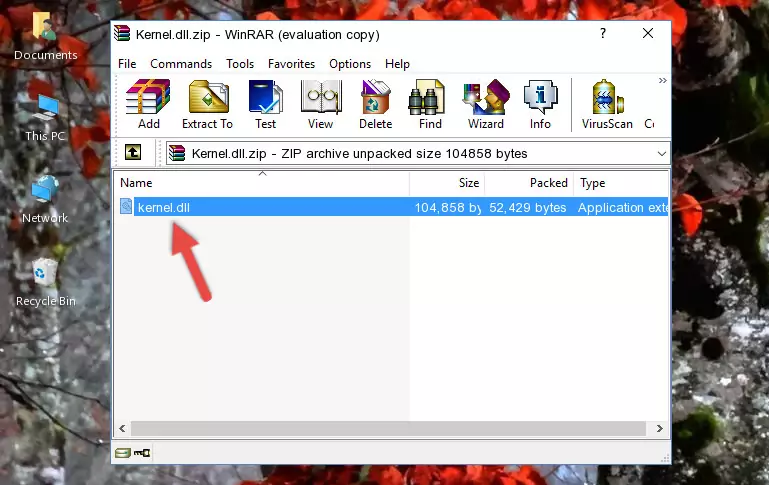Viewport: 769px width, 485px height.
Task: Click the kernel.dll file icon
Action: [126, 206]
